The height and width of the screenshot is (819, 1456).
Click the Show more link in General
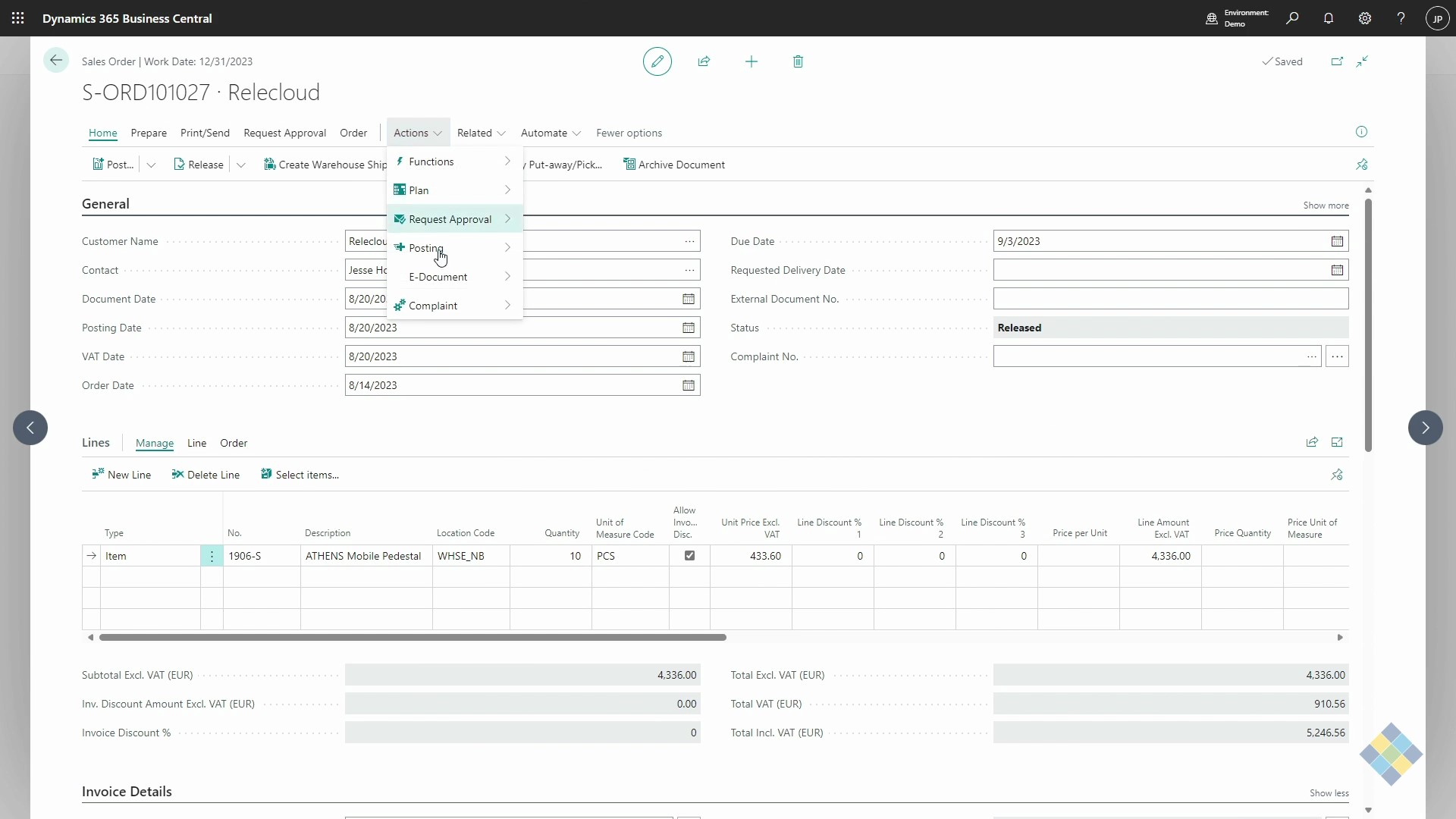pos(1326,205)
